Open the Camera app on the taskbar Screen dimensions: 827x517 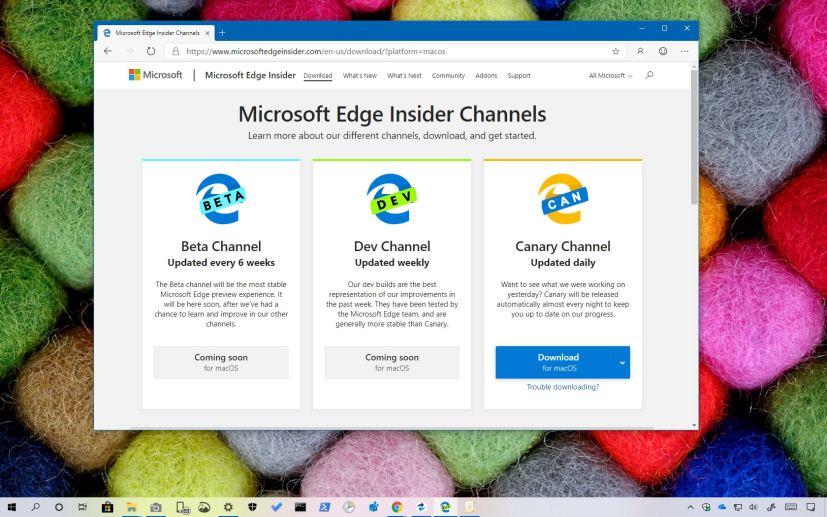[156, 508]
